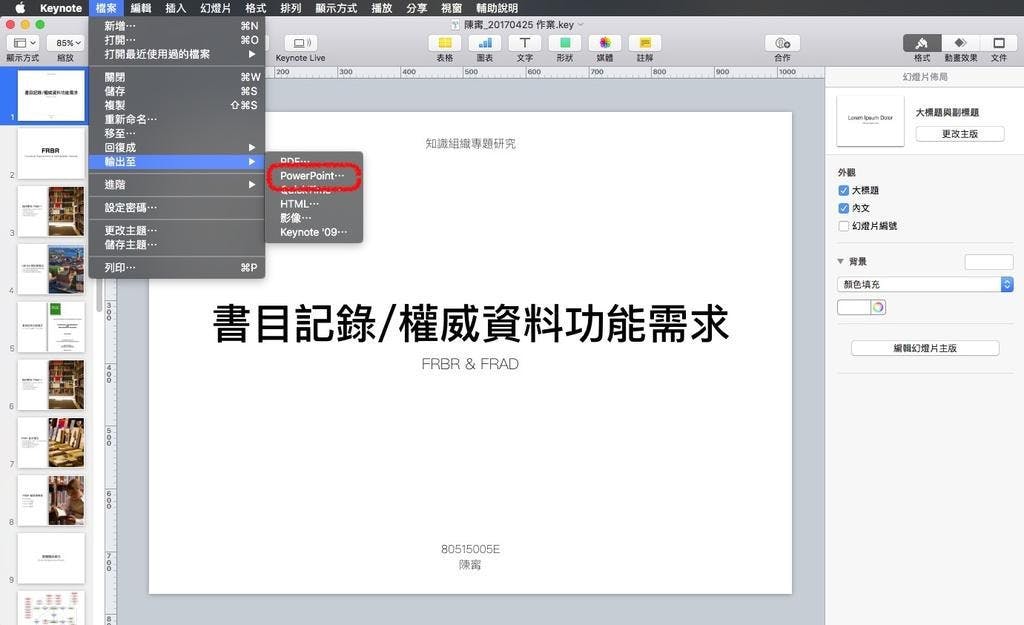Open the document title dropdown arrow
The width and height of the screenshot is (1024, 625).
[x=581, y=25]
